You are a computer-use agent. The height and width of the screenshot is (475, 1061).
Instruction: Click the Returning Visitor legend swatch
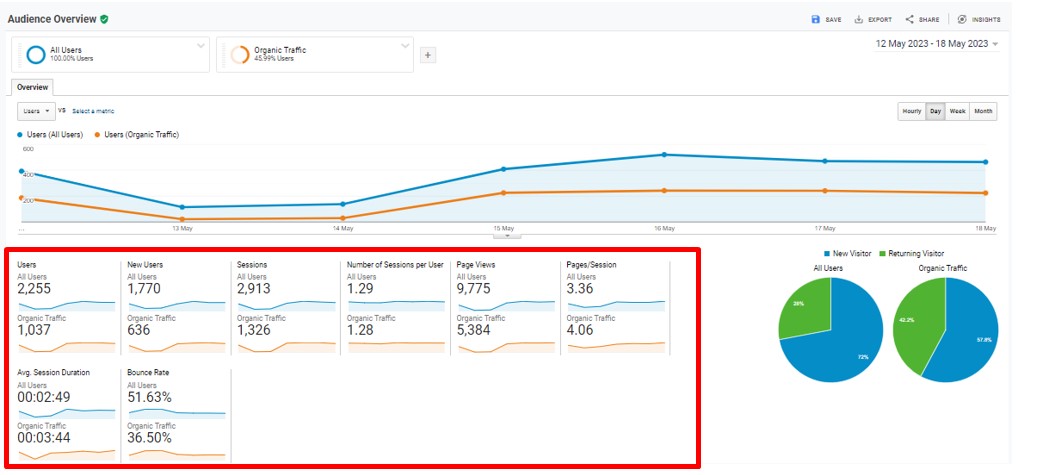click(882, 254)
